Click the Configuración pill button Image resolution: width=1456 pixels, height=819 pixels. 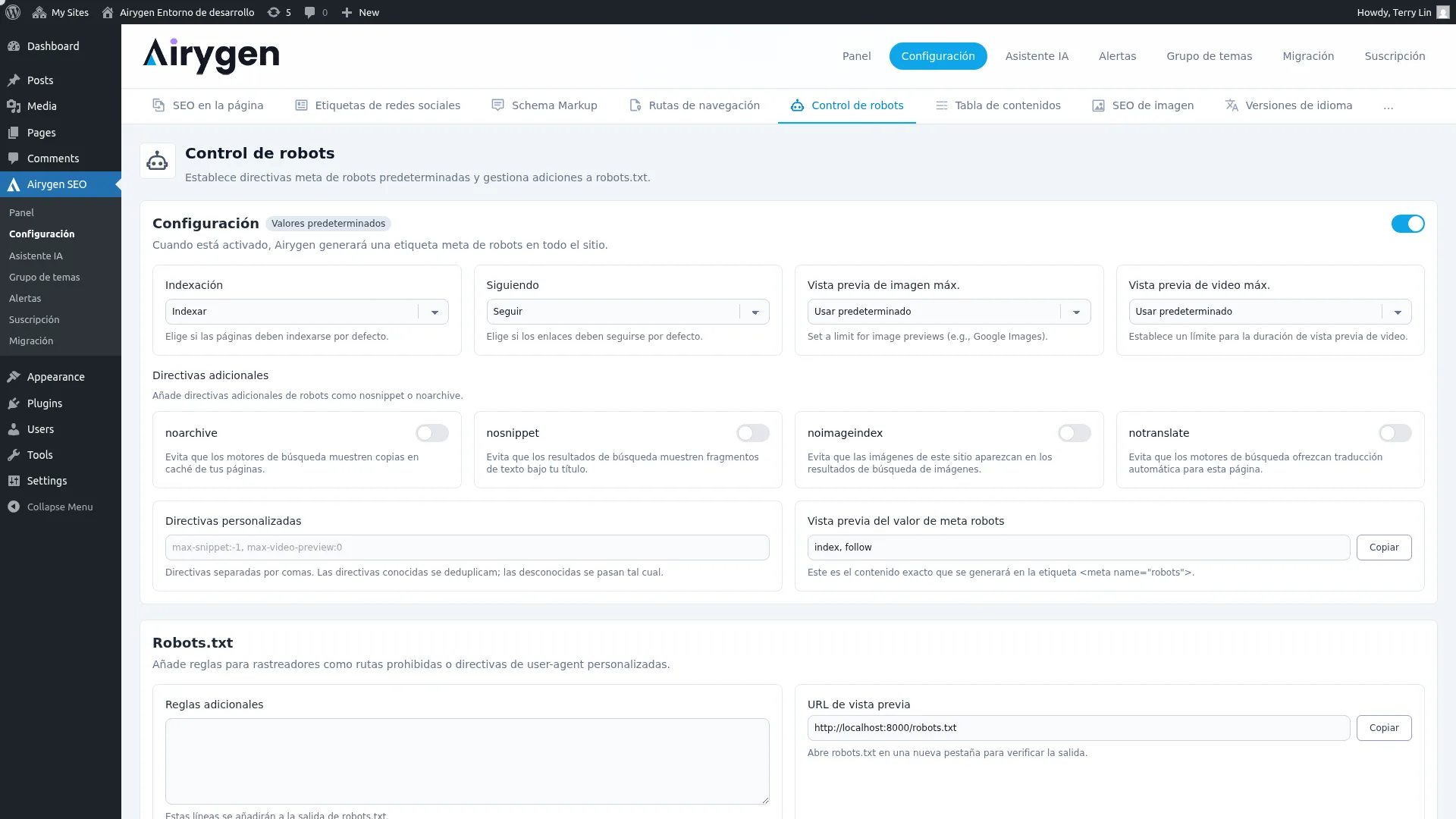pyautogui.click(x=938, y=56)
